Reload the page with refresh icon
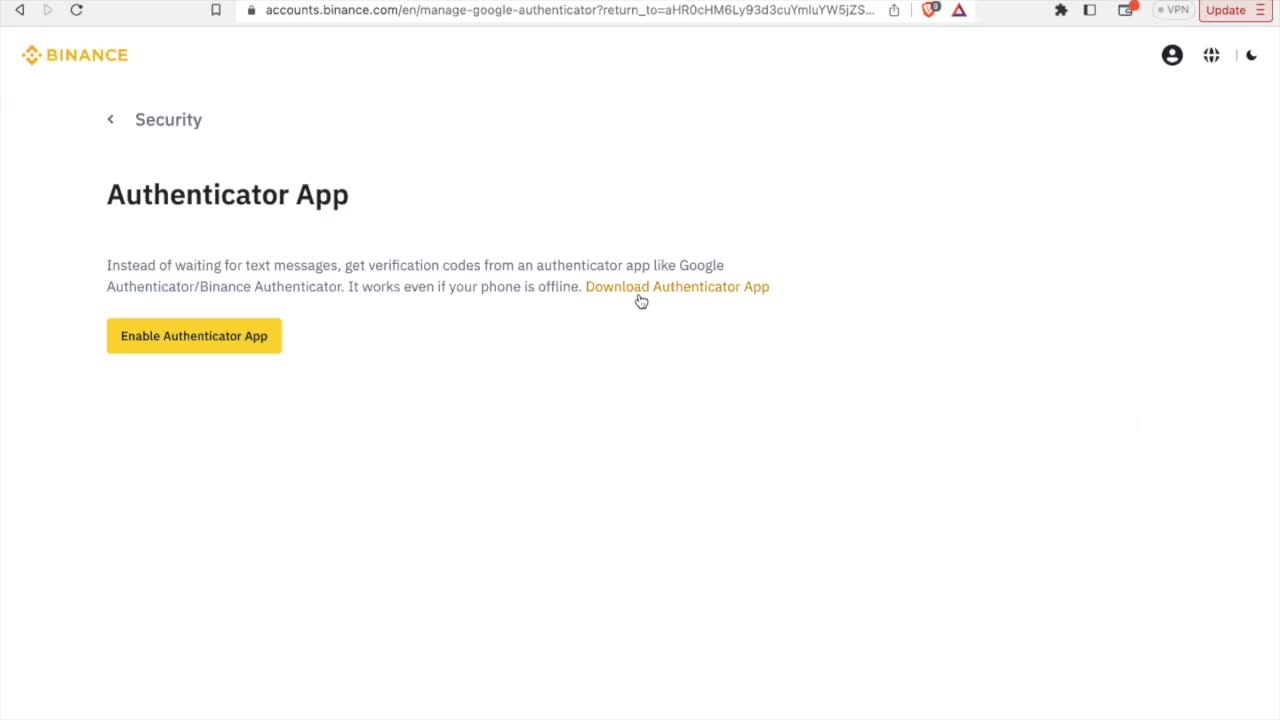 pyautogui.click(x=76, y=10)
